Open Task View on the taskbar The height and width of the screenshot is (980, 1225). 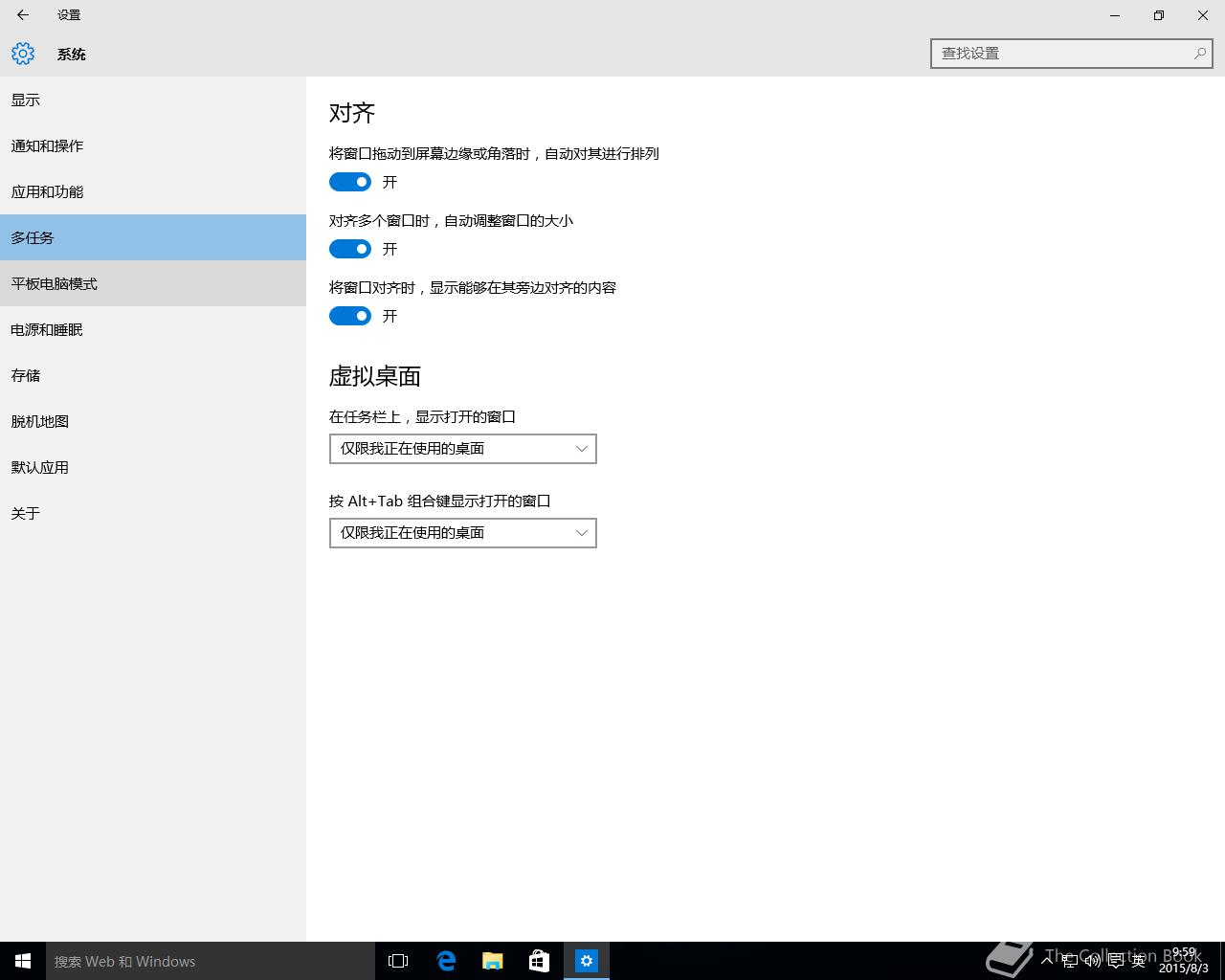pos(398,961)
